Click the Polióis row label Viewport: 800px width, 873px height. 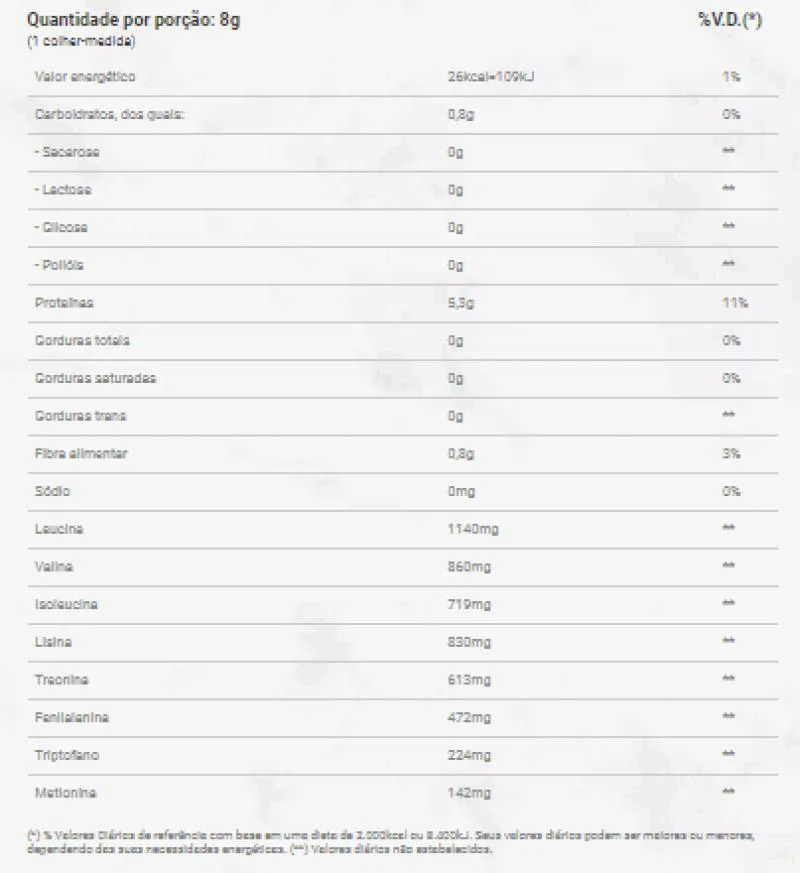(x=59, y=265)
